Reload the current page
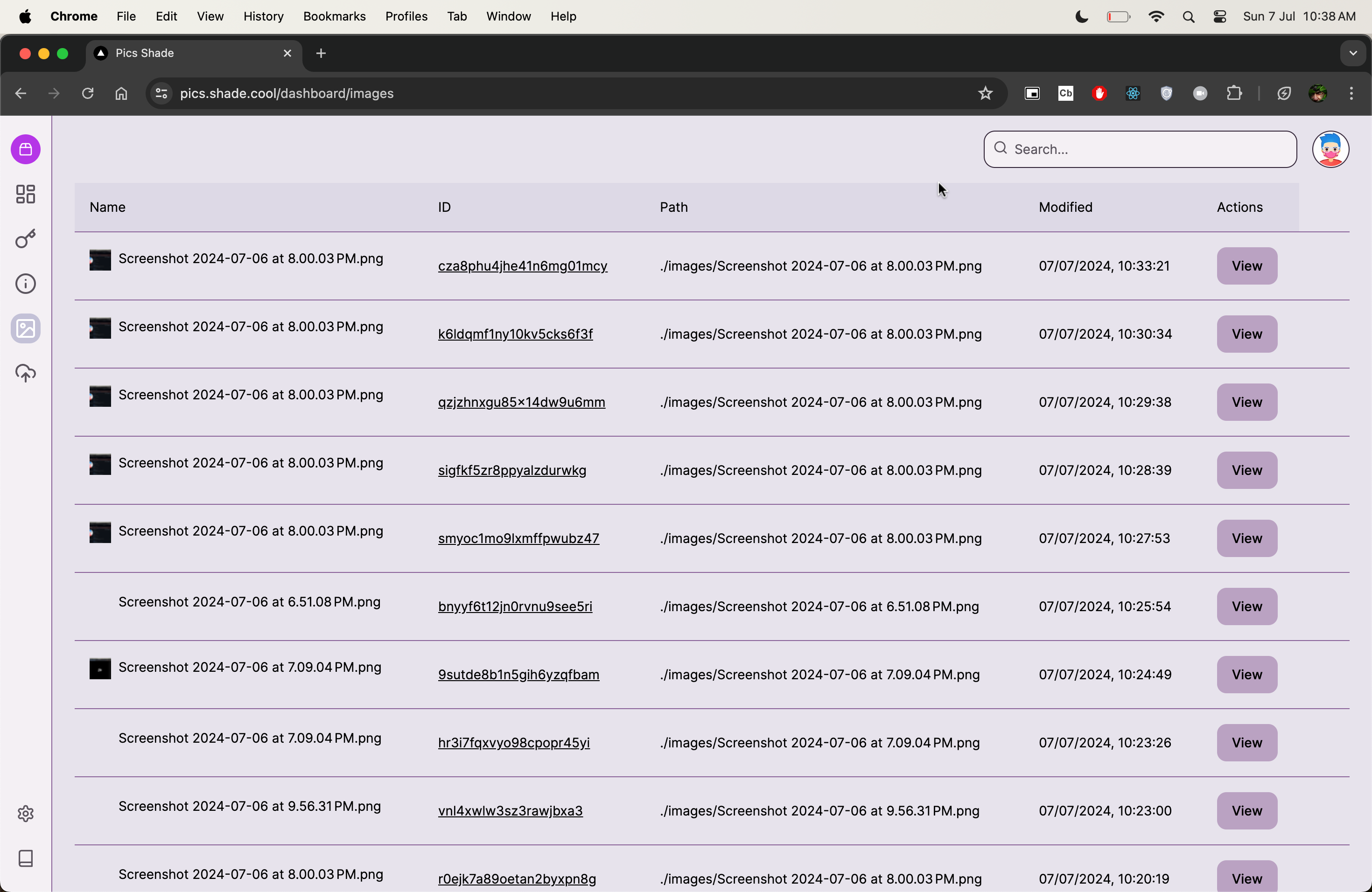 (x=88, y=93)
